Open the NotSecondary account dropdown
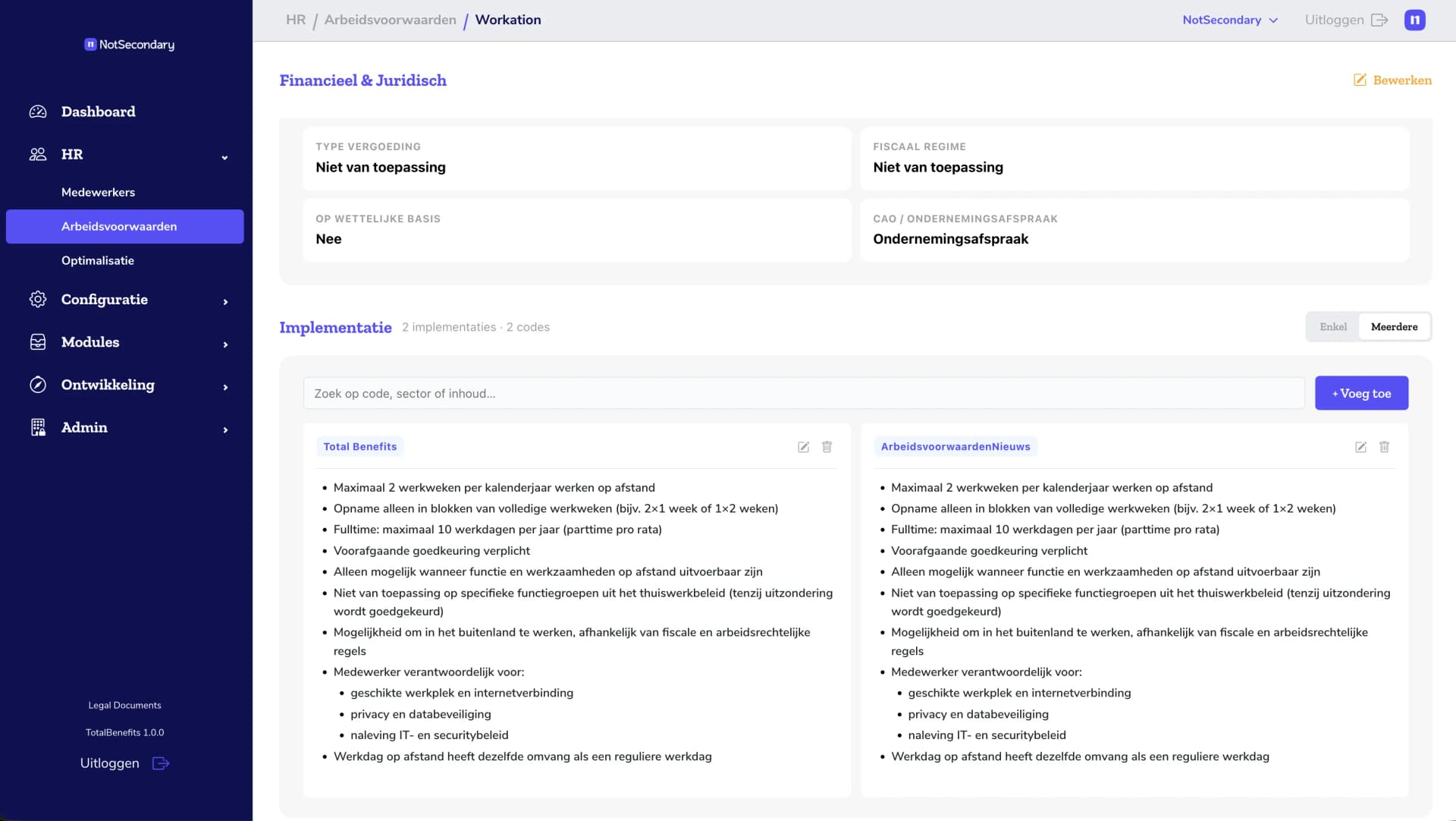The height and width of the screenshot is (821, 1456). pyautogui.click(x=1230, y=20)
